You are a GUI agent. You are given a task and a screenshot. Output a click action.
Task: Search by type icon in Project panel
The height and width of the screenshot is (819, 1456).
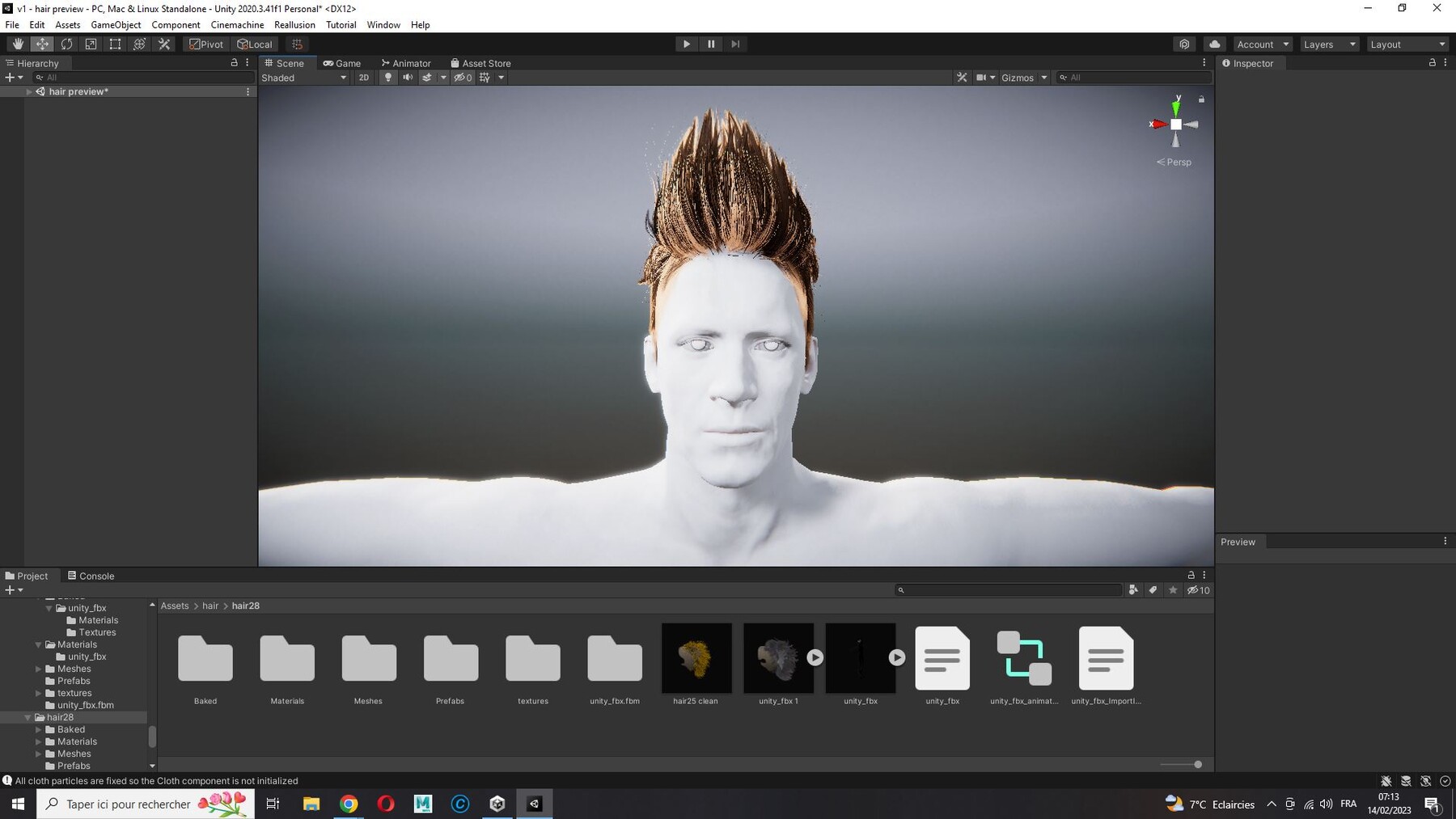tap(1133, 590)
